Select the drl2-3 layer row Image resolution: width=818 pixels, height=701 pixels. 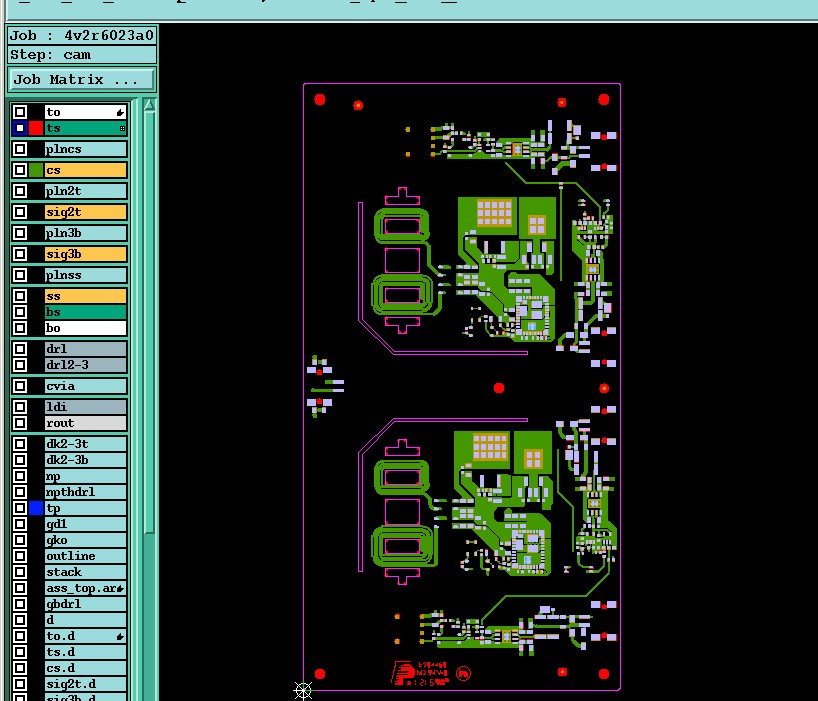click(x=86, y=365)
